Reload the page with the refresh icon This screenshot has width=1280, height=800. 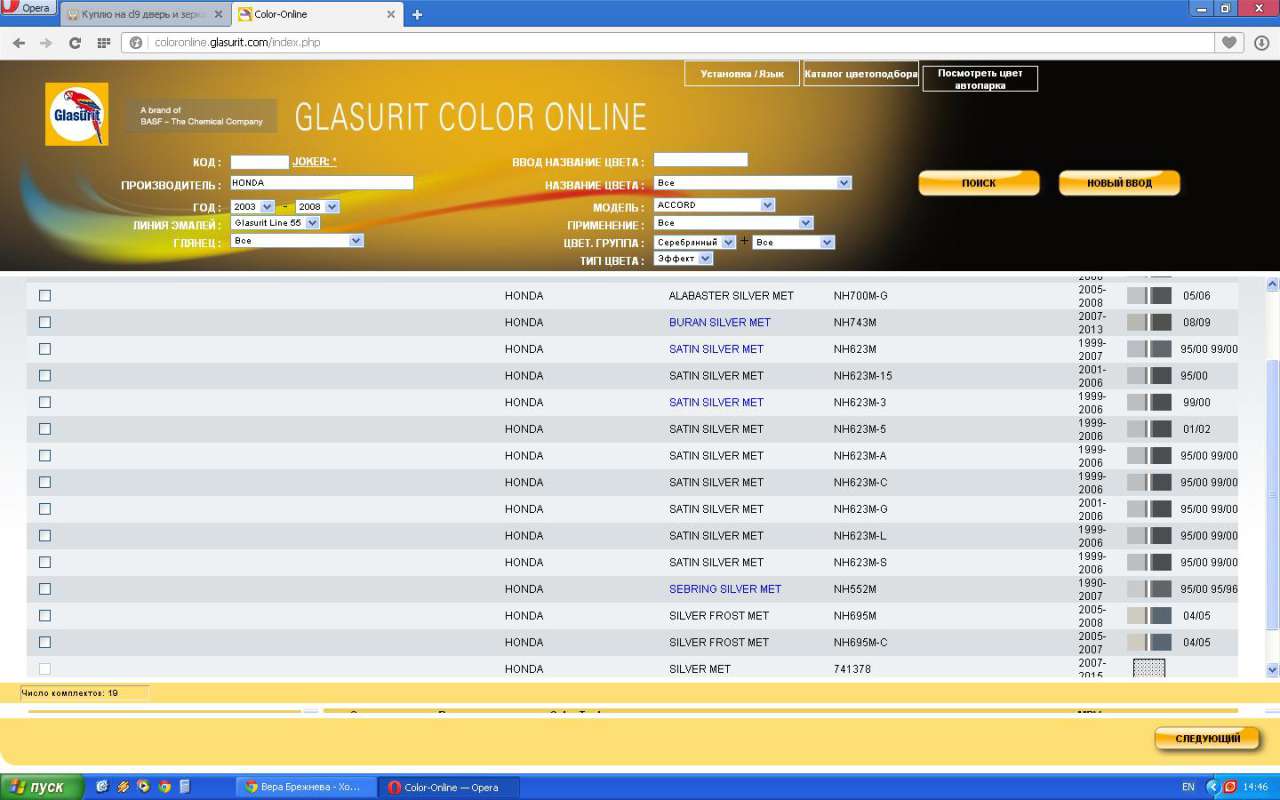pyautogui.click(x=74, y=43)
